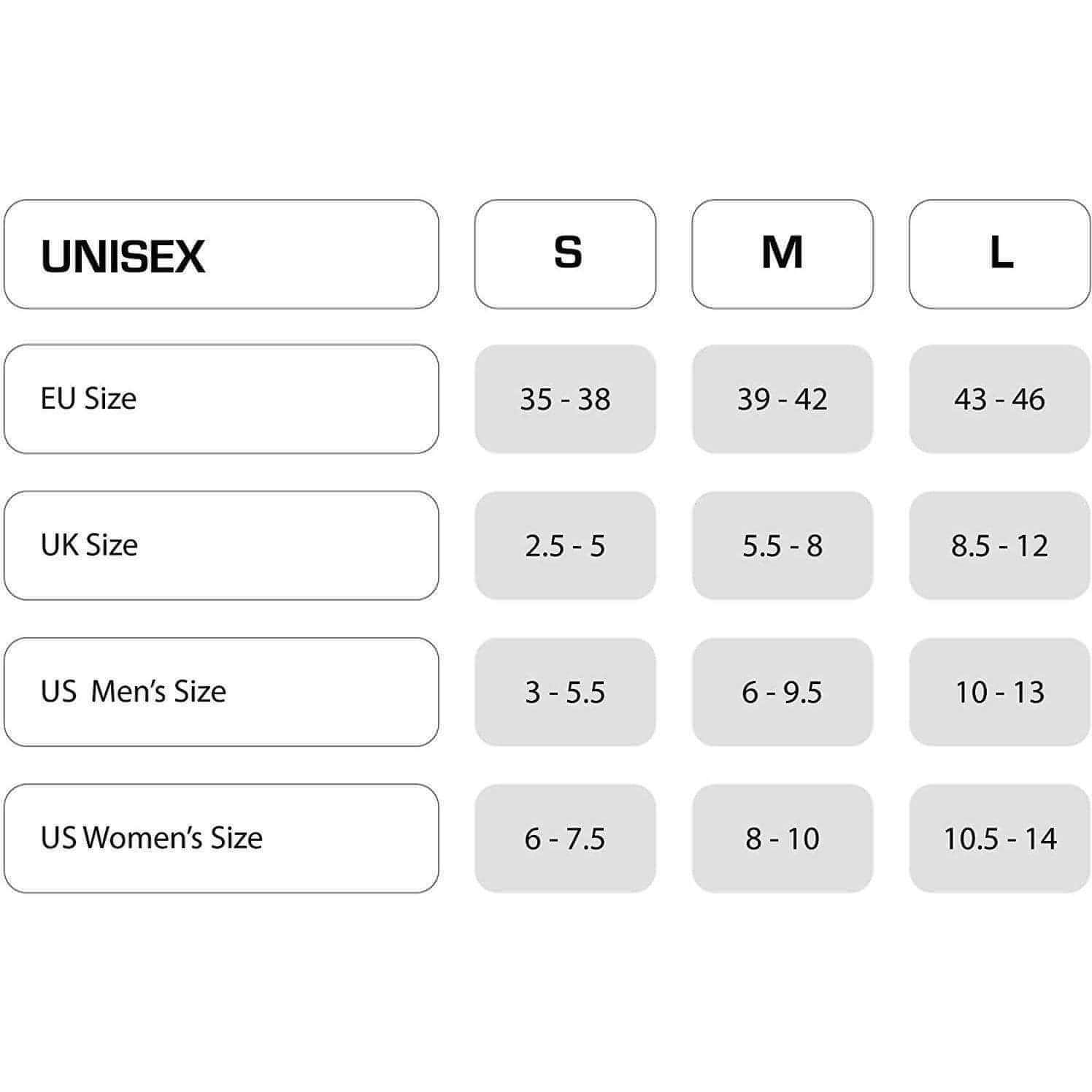Click the women's 6 - 7.5 cell
Screen dimensions: 1092x1092
point(565,838)
